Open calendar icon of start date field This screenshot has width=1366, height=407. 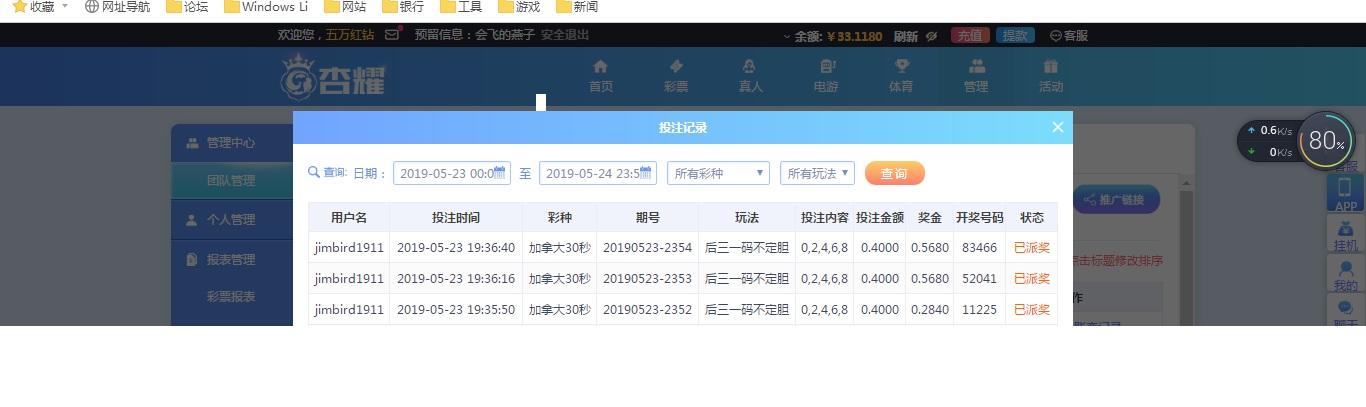click(500, 172)
